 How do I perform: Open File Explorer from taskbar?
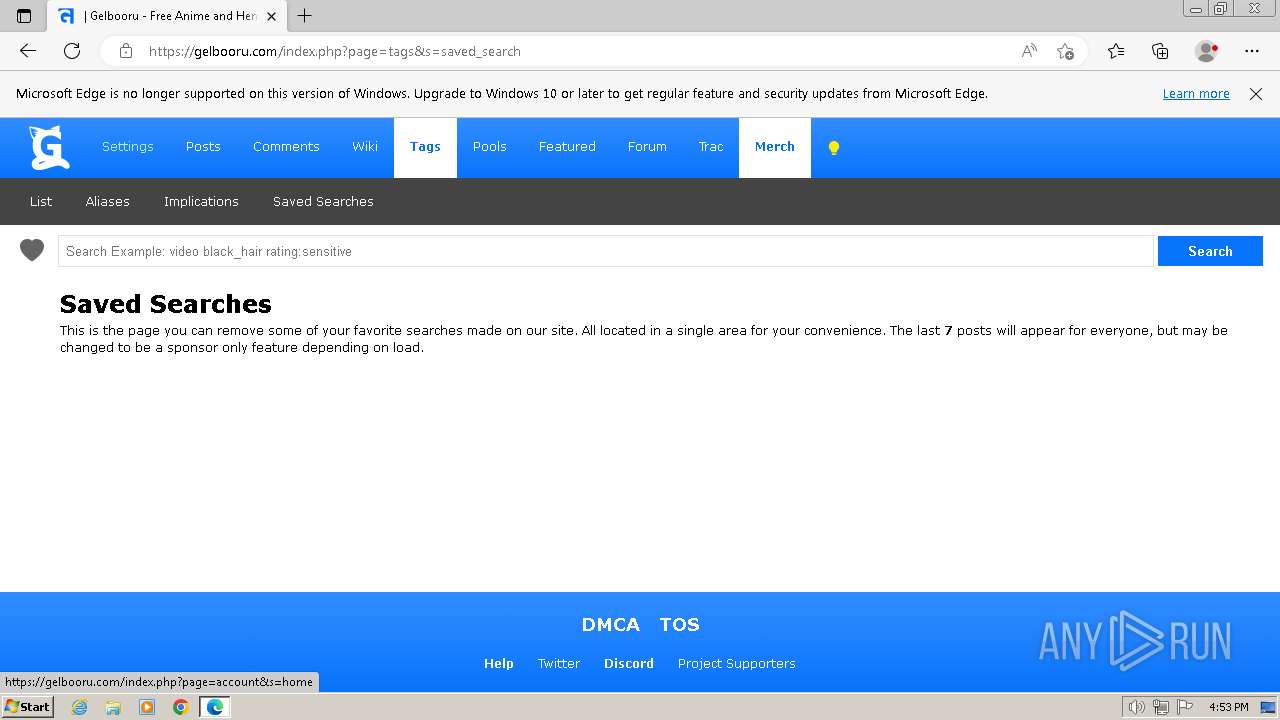tap(113, 707)
